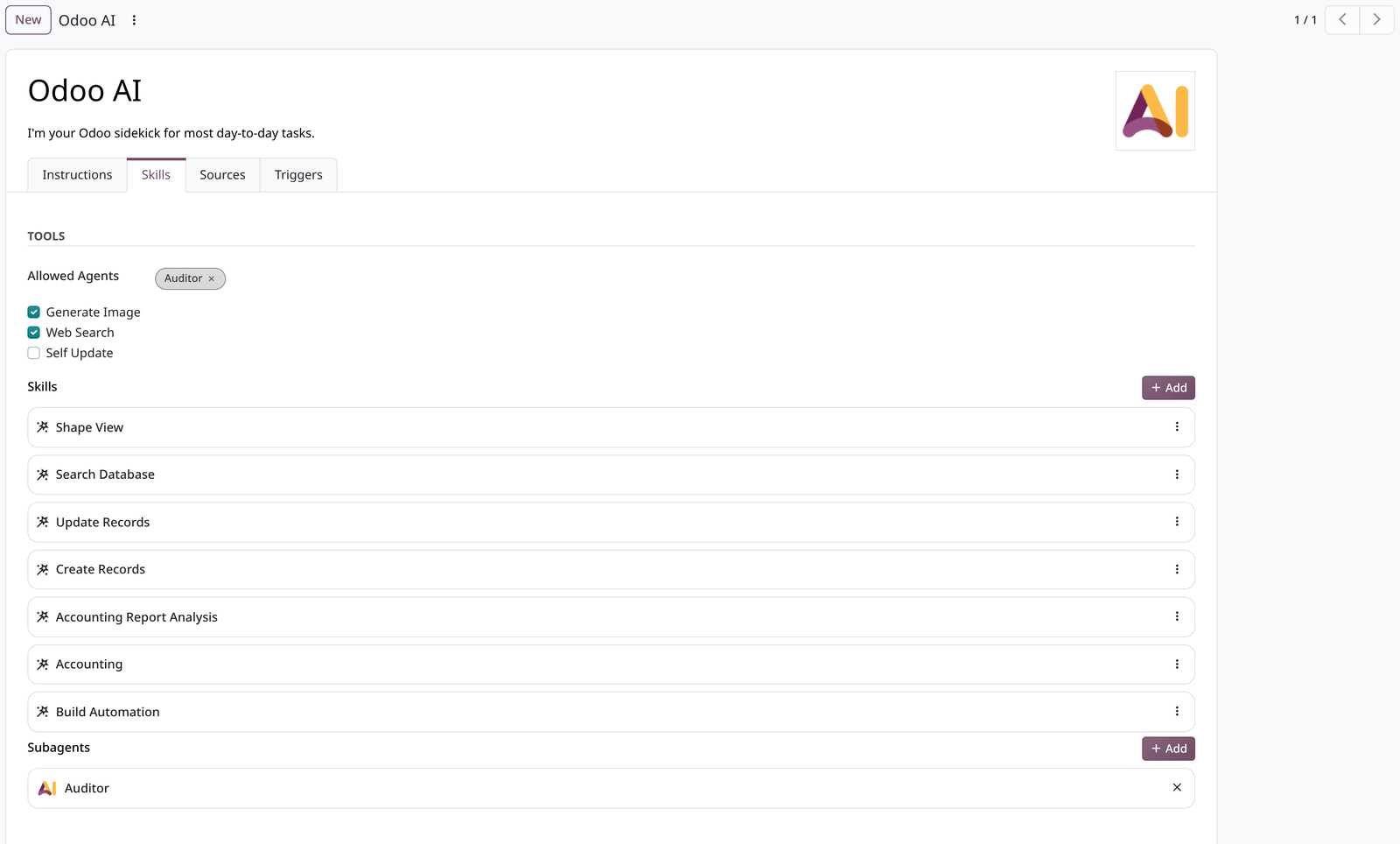Image resolution: width=1400 pixels, height=844 pixels.
Task: Remove the Auditor tag from Allowed Agents
Action: click(211, 278)
